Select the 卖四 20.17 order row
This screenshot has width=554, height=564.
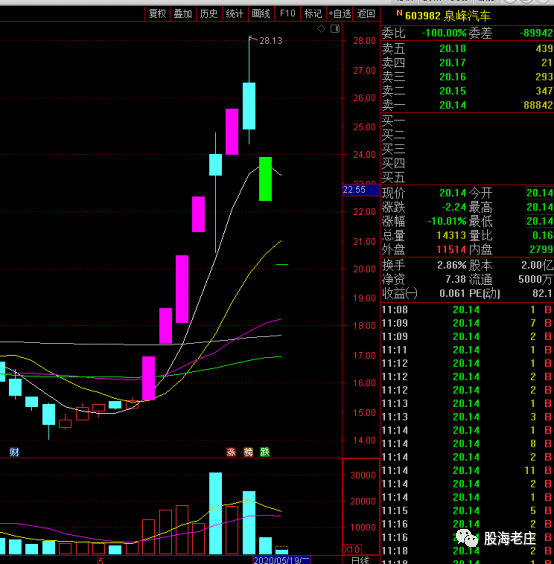(467, 63)
